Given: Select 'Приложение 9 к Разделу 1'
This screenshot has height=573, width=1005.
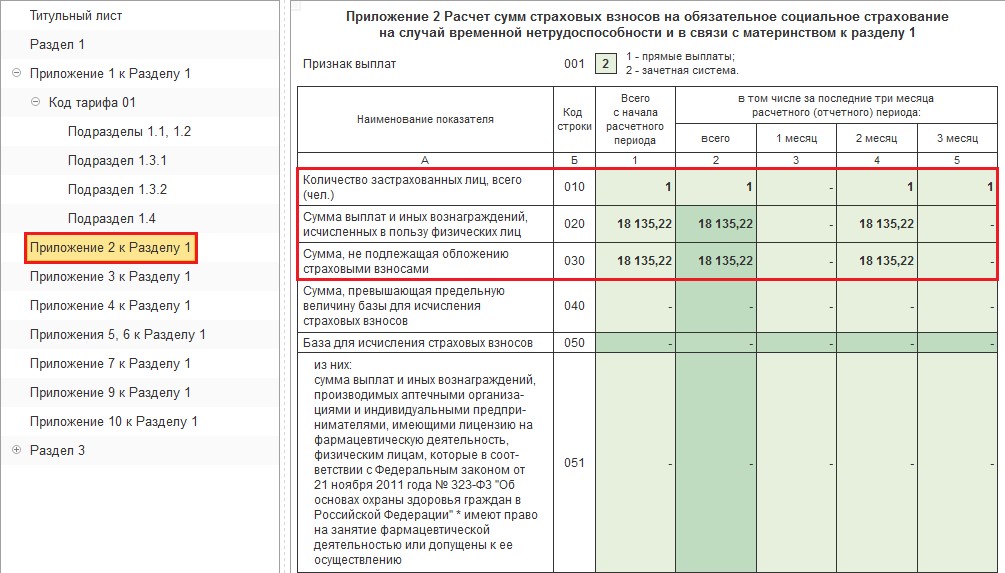Looking at the screenshot, I should tap(110, 392).
